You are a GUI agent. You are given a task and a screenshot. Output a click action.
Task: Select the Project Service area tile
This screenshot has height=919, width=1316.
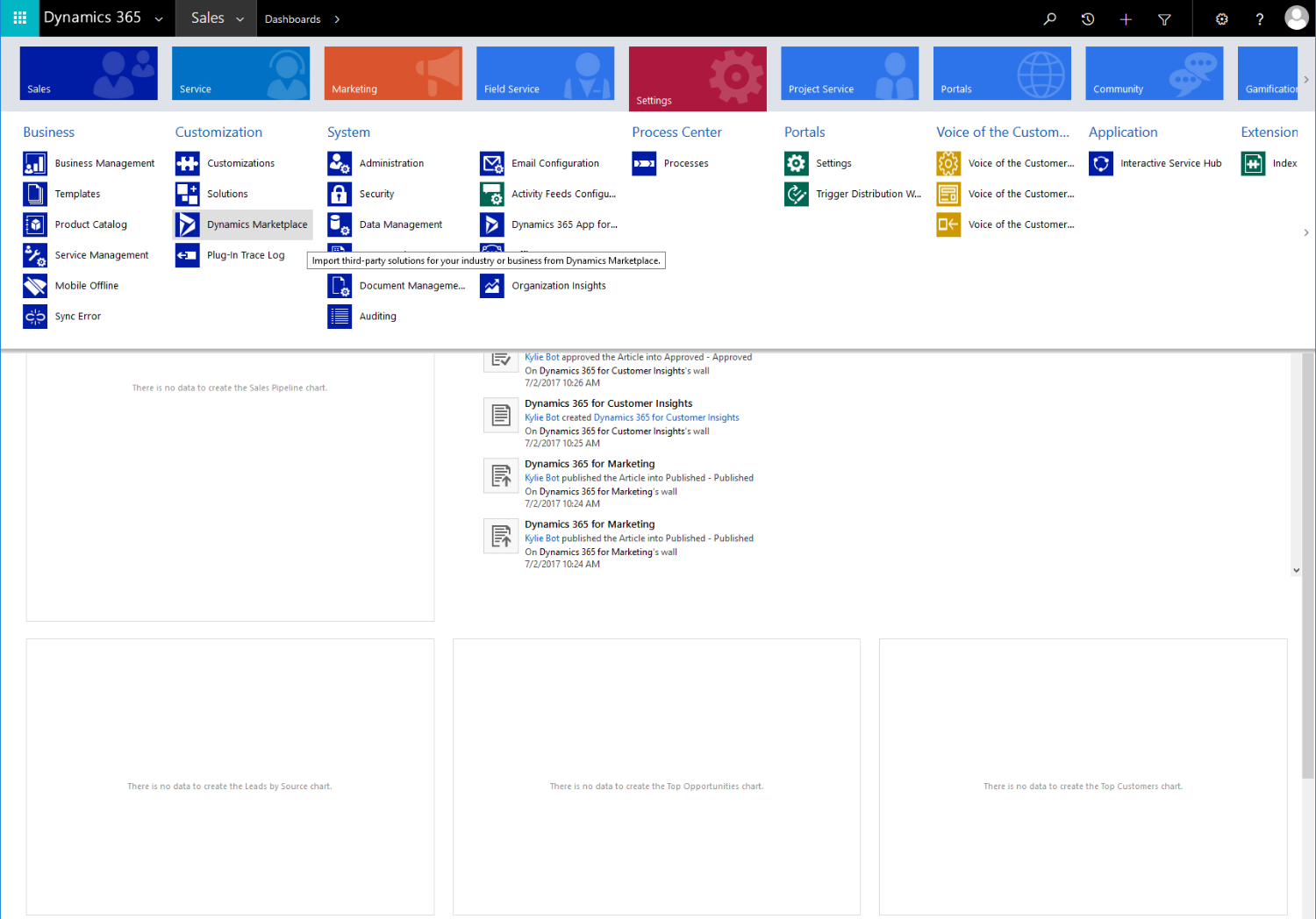click(849, 74)
